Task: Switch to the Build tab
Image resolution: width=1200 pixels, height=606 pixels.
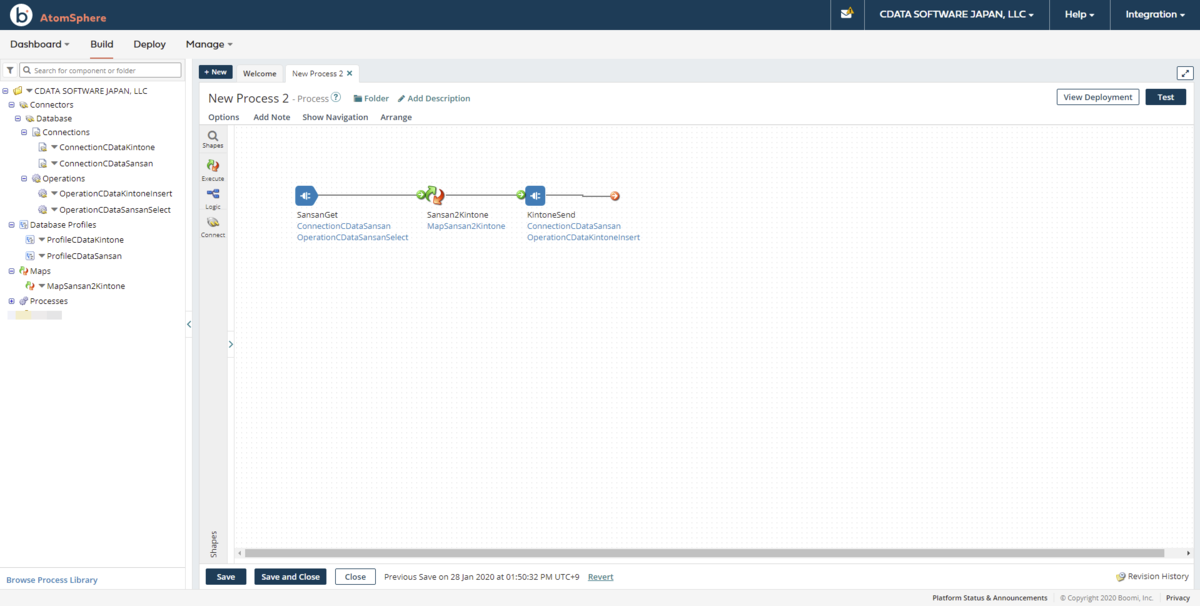Action: click(x=102, y=44)
